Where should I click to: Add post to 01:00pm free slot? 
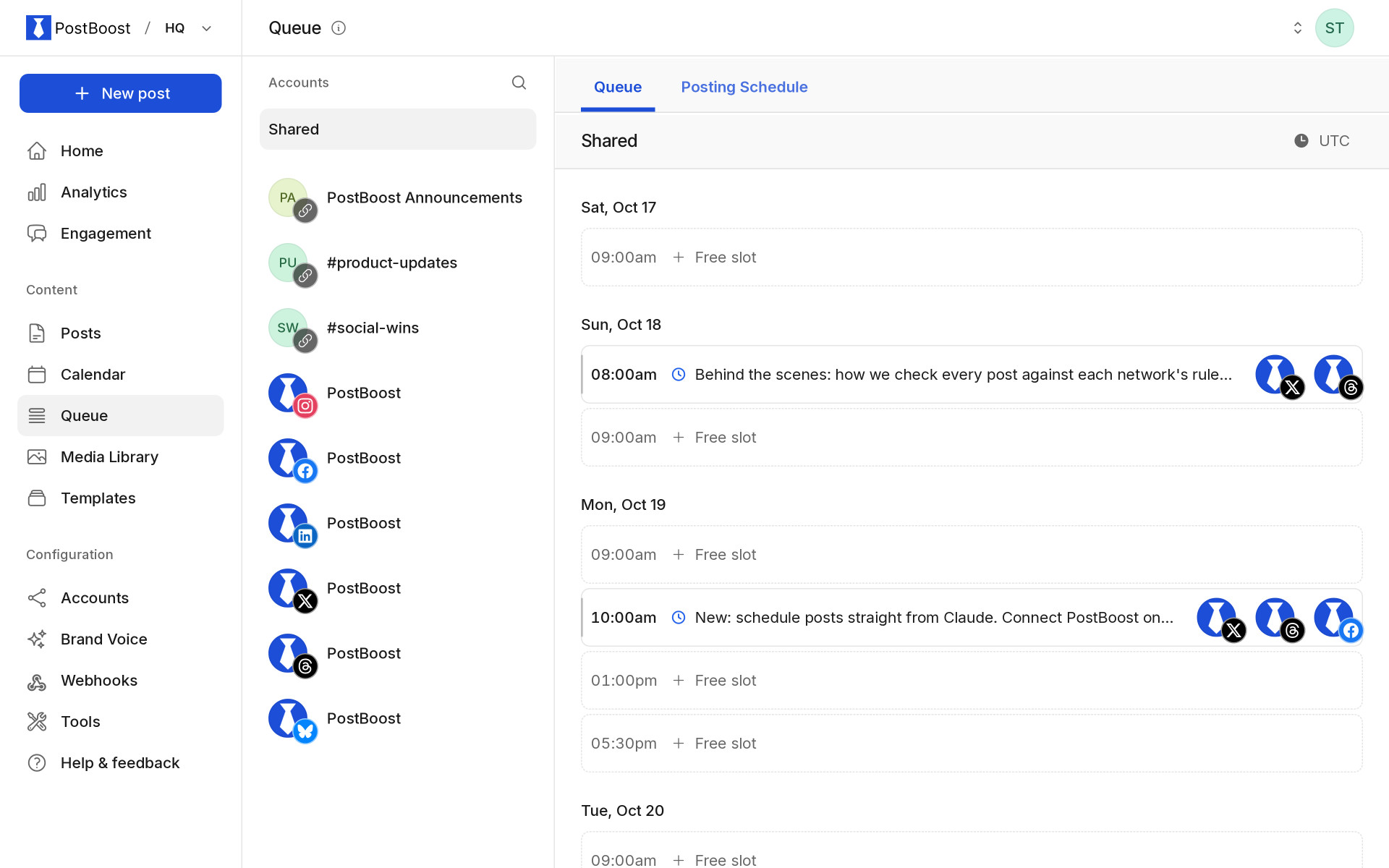pos(972,681)
